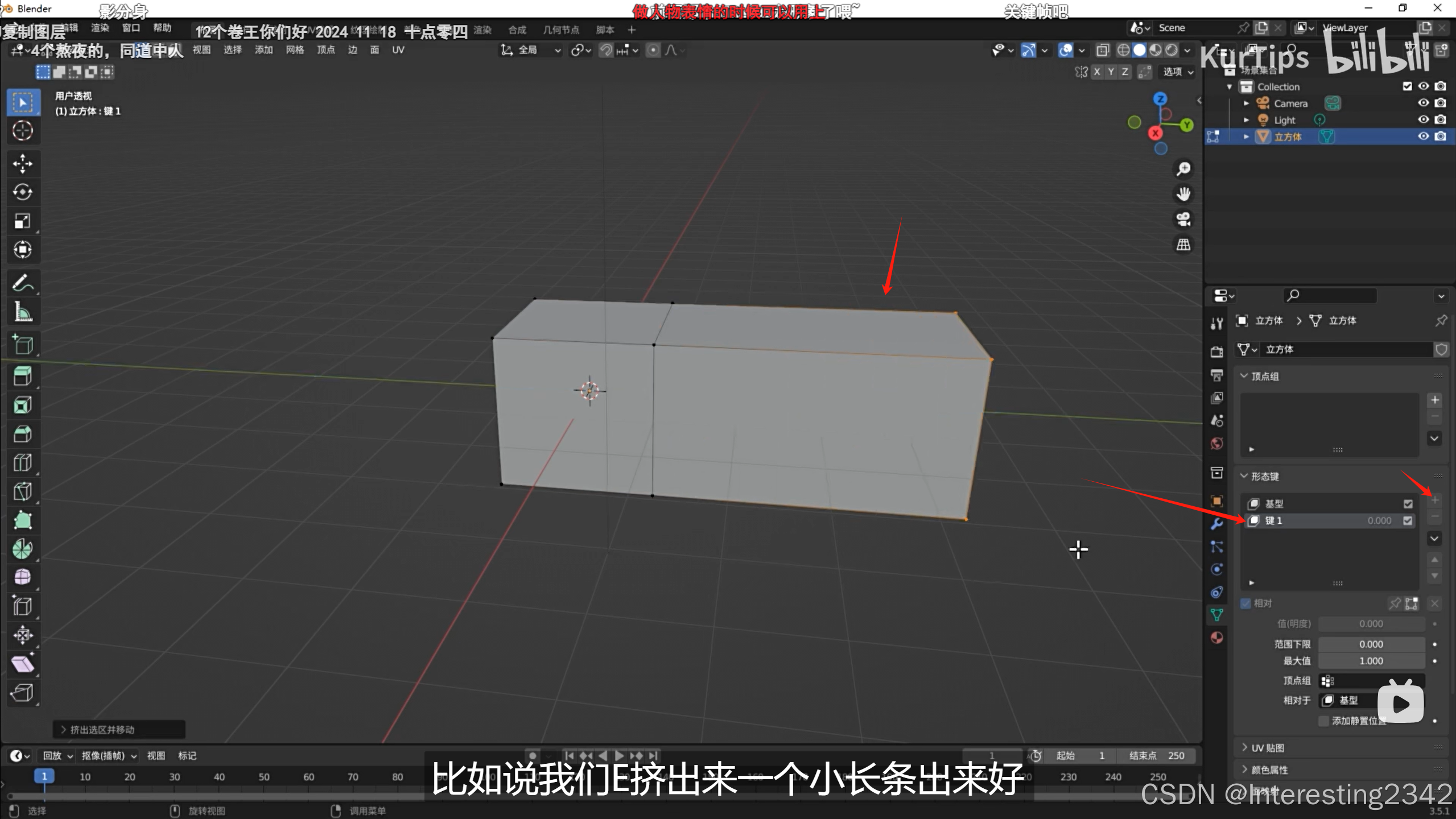1456x819 pixels.
Task: Toggle the 基型 shape key checkbox
Action: coord(1408,504)
